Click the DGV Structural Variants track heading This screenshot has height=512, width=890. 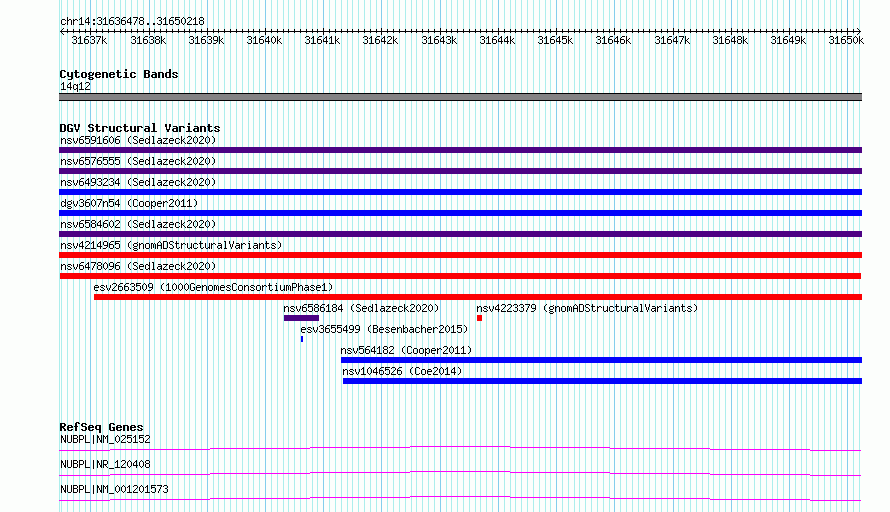(x=140, y=128)
